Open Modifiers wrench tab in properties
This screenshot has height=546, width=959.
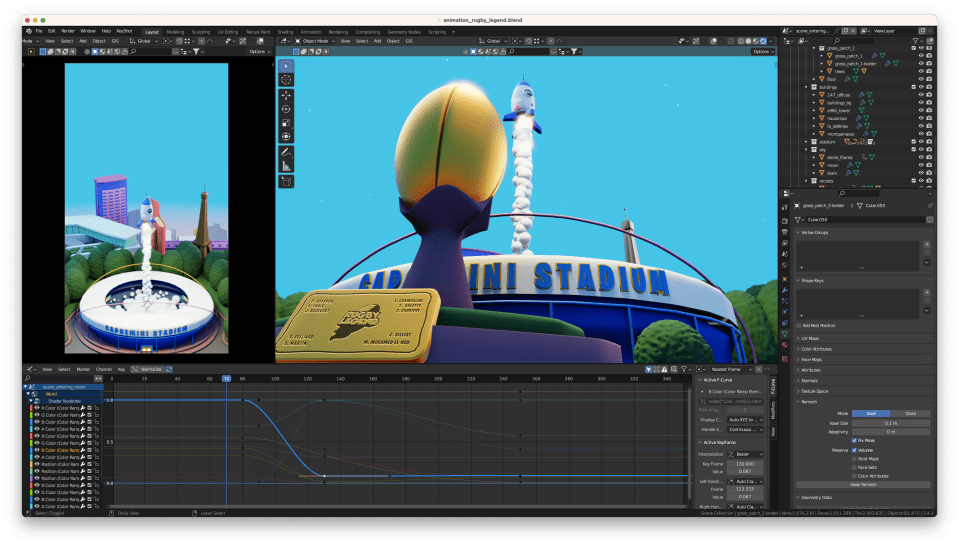(x=785, y=289)
